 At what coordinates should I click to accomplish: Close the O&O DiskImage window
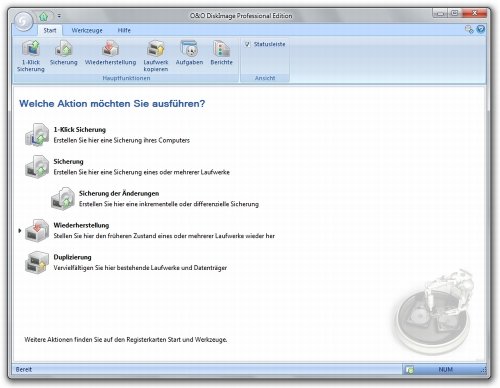[475, 14]
